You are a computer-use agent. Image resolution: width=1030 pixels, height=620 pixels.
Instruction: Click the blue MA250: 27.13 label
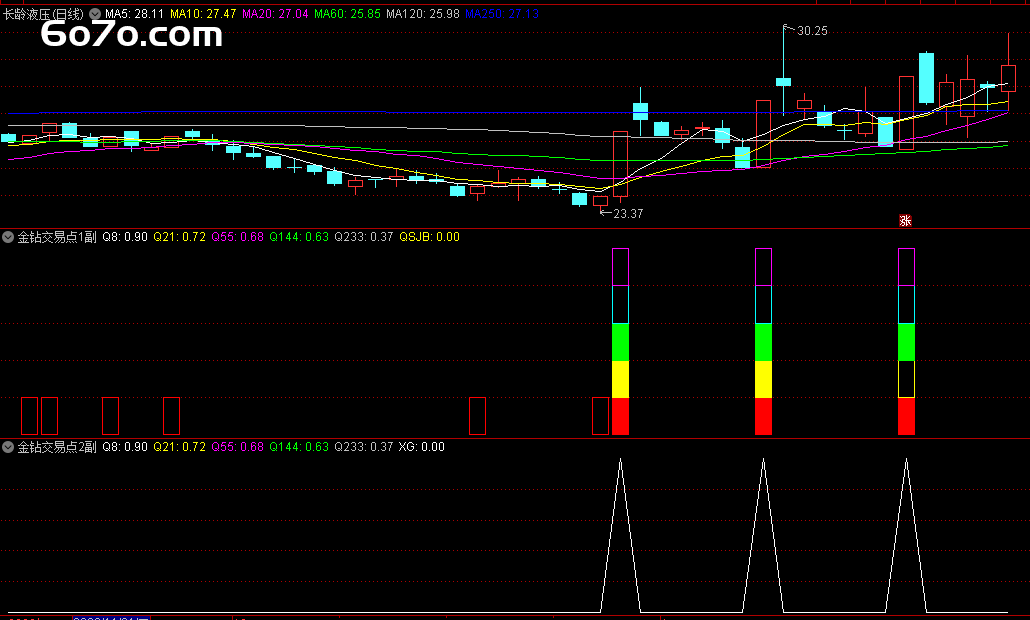[x=503, y=14]
